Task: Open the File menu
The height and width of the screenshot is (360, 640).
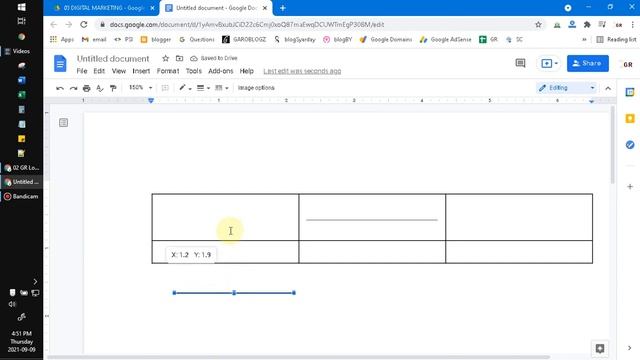Action: click(82, 71)
